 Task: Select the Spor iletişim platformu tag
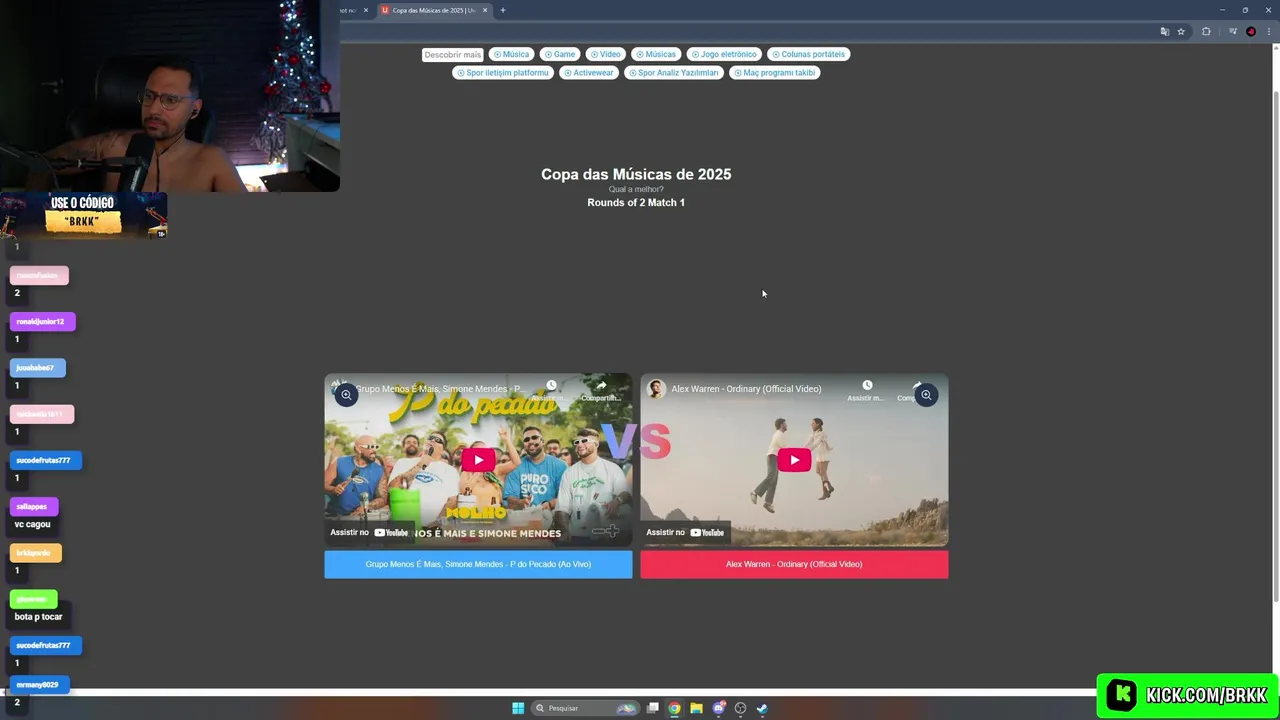click(x=502, y=72)
